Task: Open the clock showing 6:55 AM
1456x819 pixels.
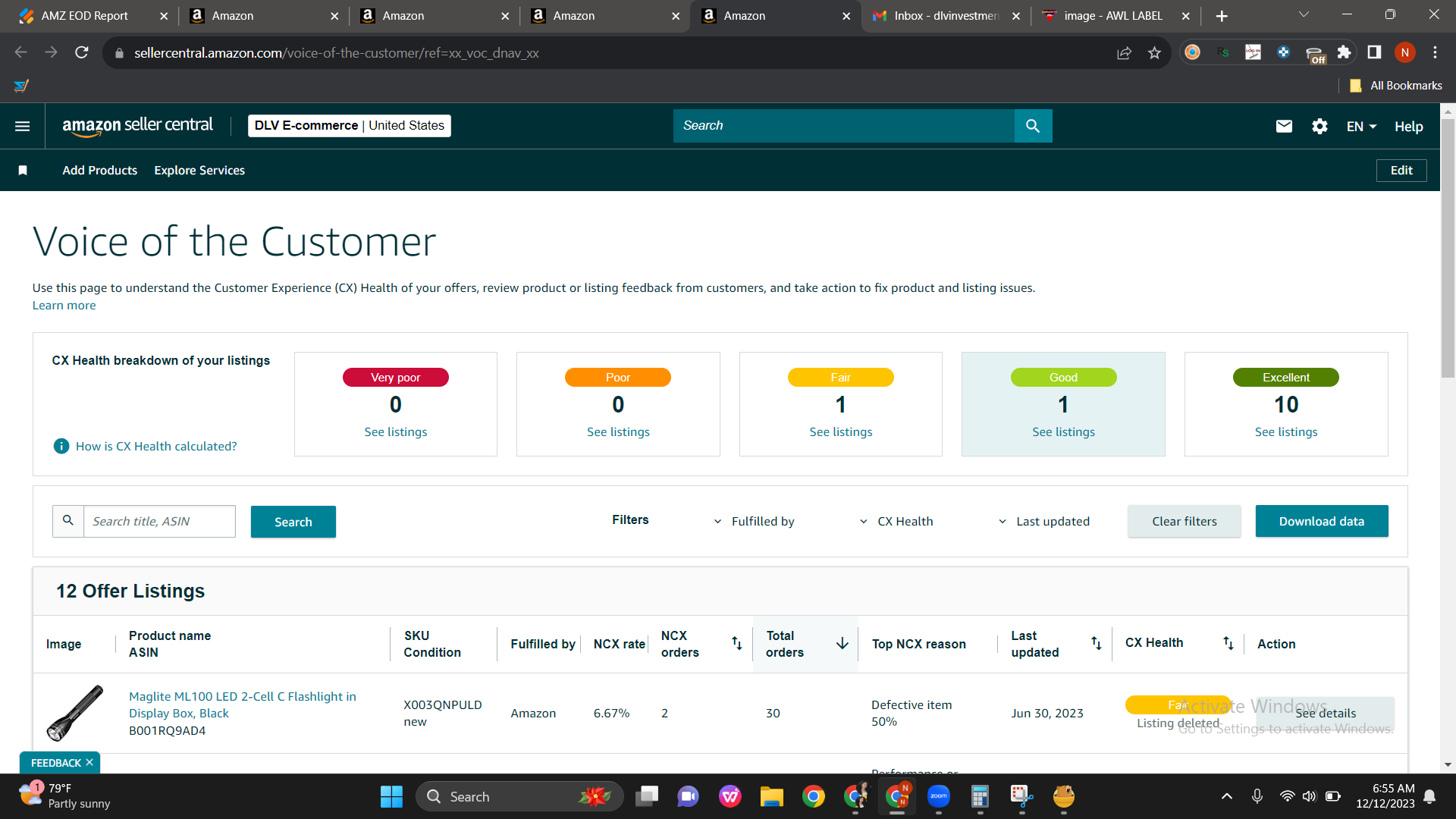Action: click(x=1385, y=796)
